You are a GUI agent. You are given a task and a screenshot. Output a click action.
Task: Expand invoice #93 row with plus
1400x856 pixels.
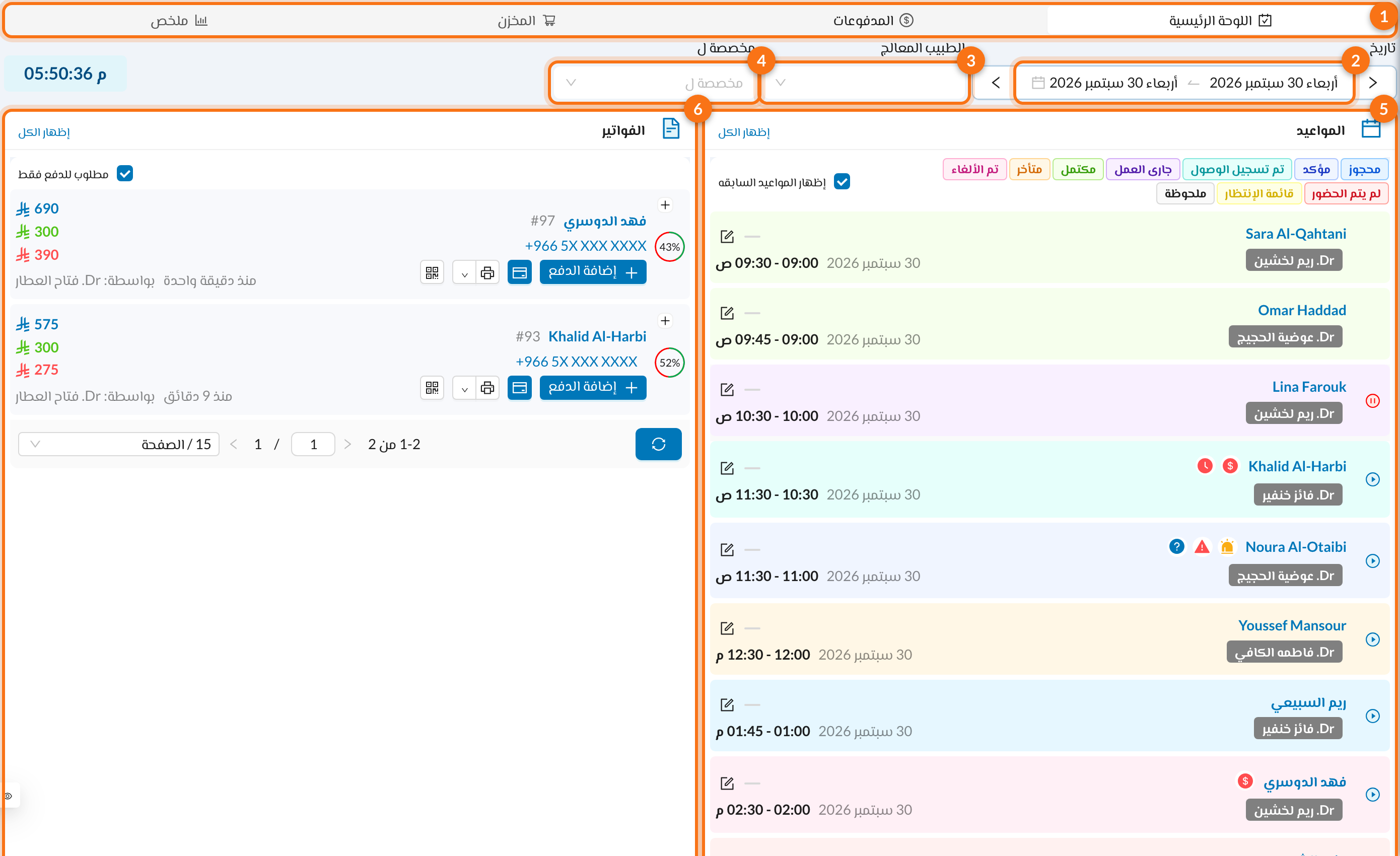click(665, 321)
